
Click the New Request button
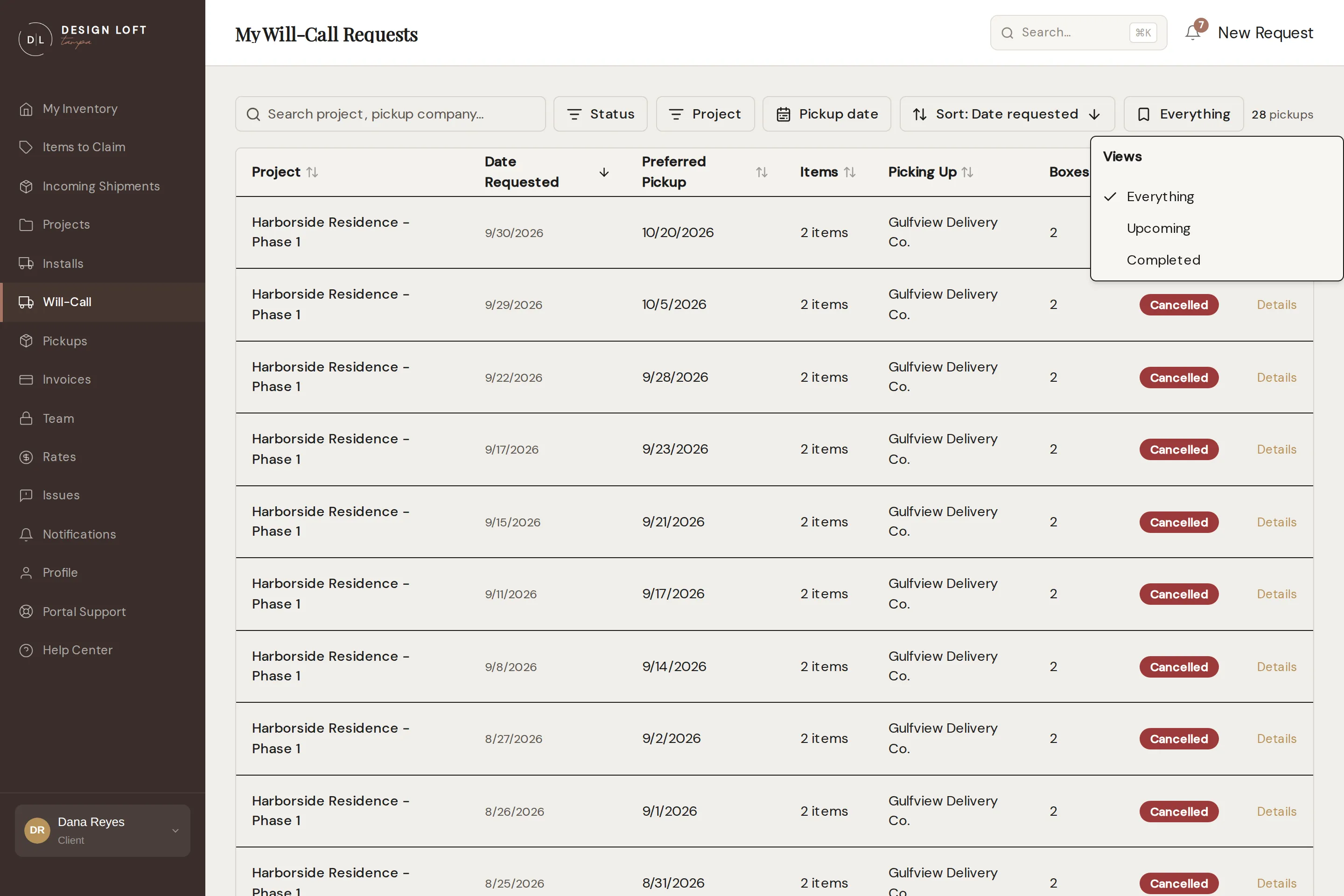point(1265,33)
